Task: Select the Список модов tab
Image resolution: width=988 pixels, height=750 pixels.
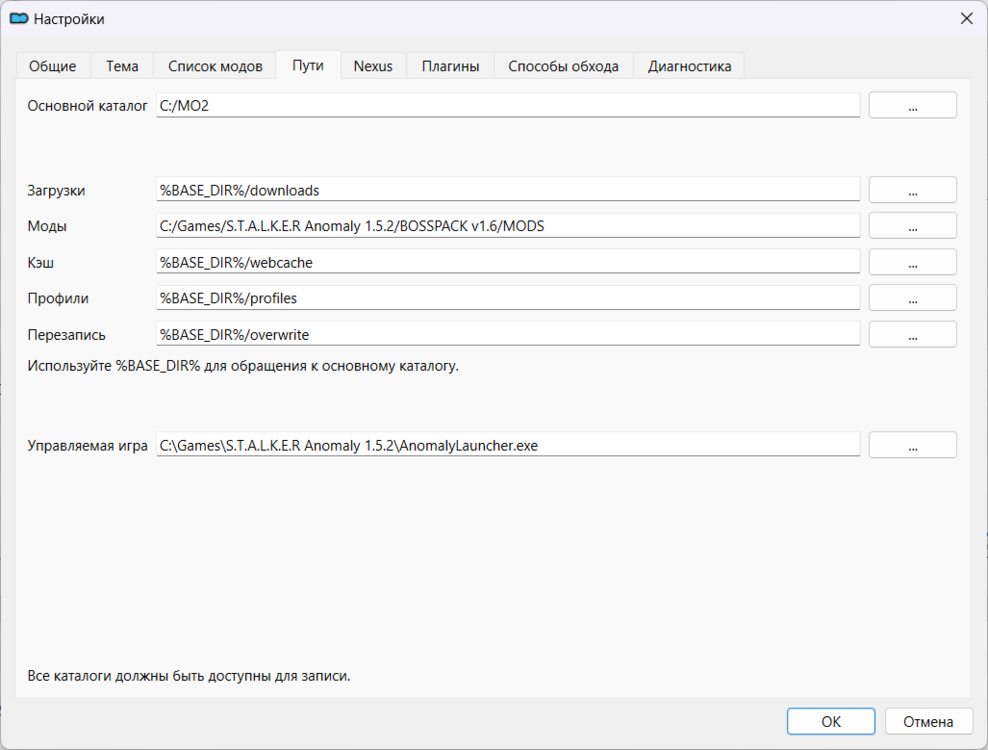Action: pyautogui.click(x=215, y=66)
